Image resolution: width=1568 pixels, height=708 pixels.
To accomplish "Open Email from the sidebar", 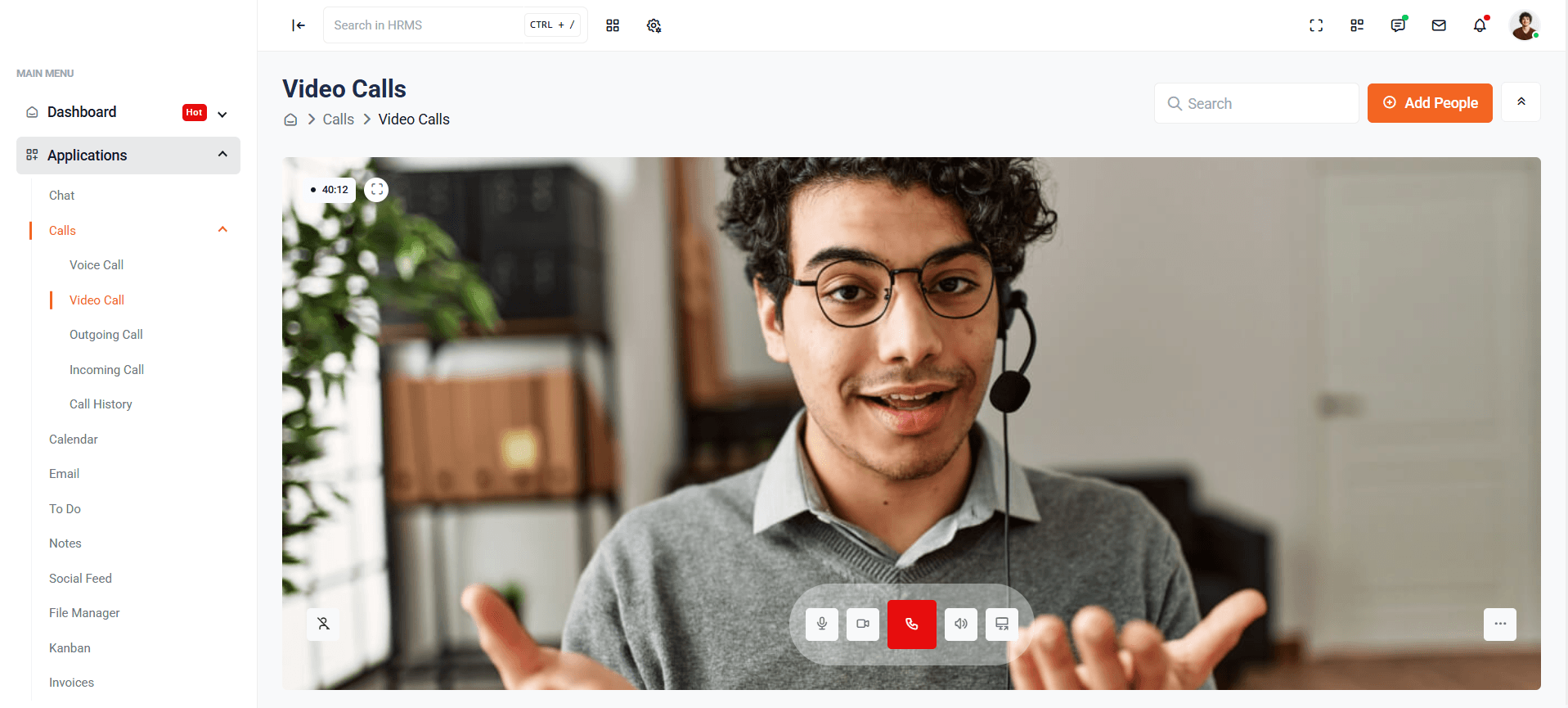I will point(64,474).
